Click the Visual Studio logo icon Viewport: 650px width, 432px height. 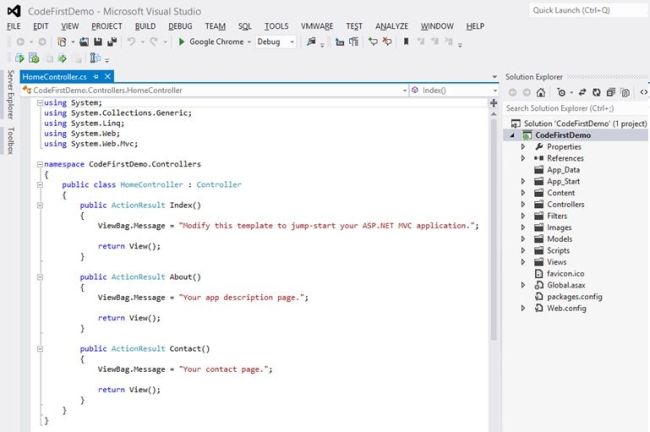(14, 11)
